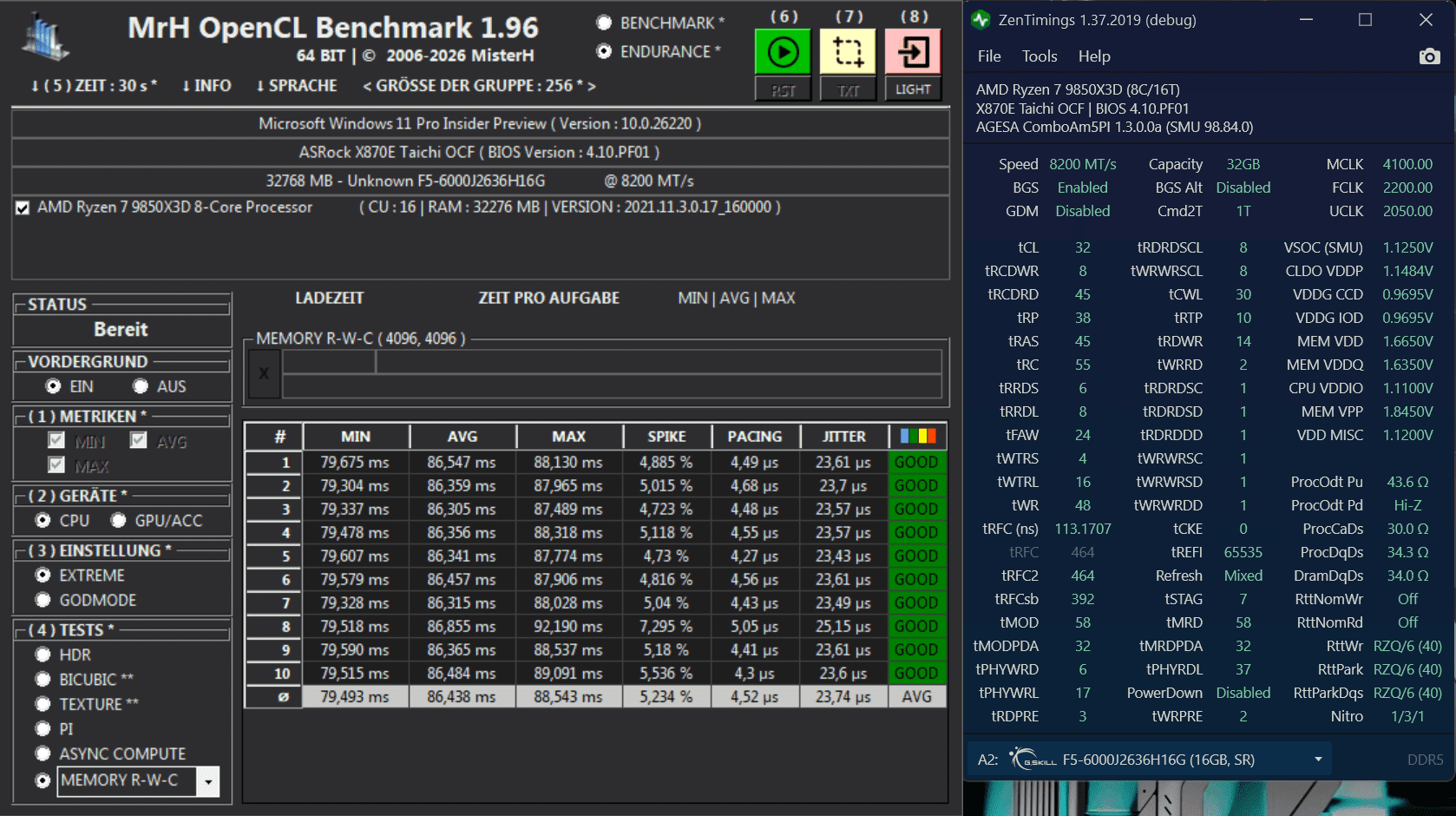1456x816 pixels.
Task: Select the BICUBIC test
Action: click(43, 679)
